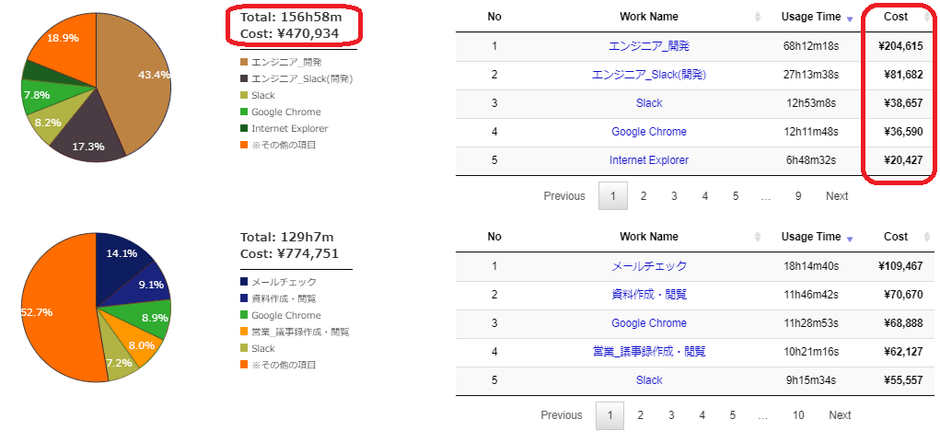Click the Cost sort arrows in upper table
This screenshot has height=433, width=940.
pos(927,17)
